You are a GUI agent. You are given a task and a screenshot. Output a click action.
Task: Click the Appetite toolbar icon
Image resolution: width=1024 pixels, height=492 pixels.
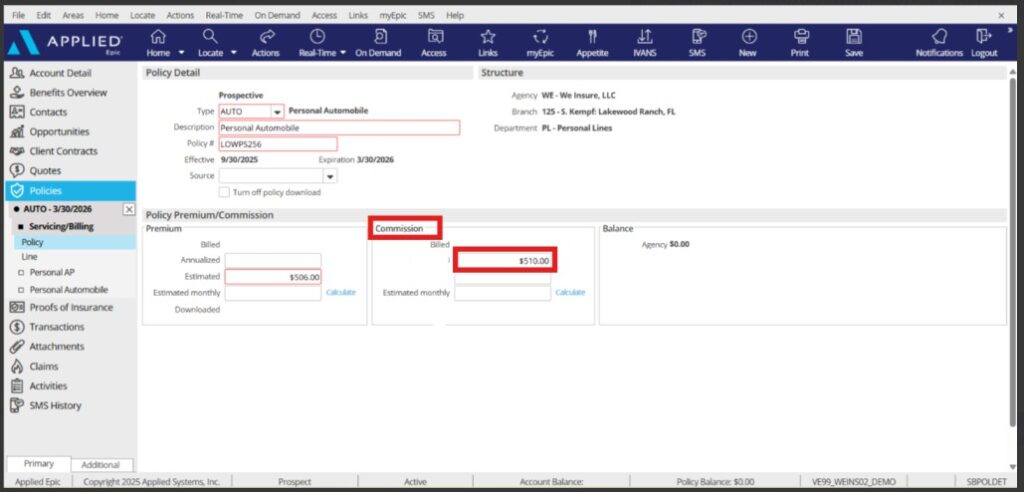[594, 41]
